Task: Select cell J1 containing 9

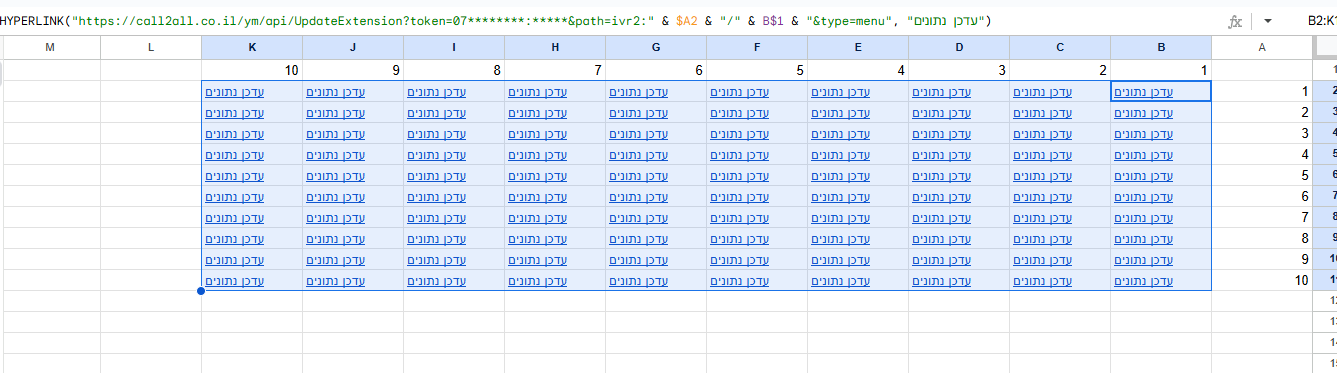Action: point(354,70)
